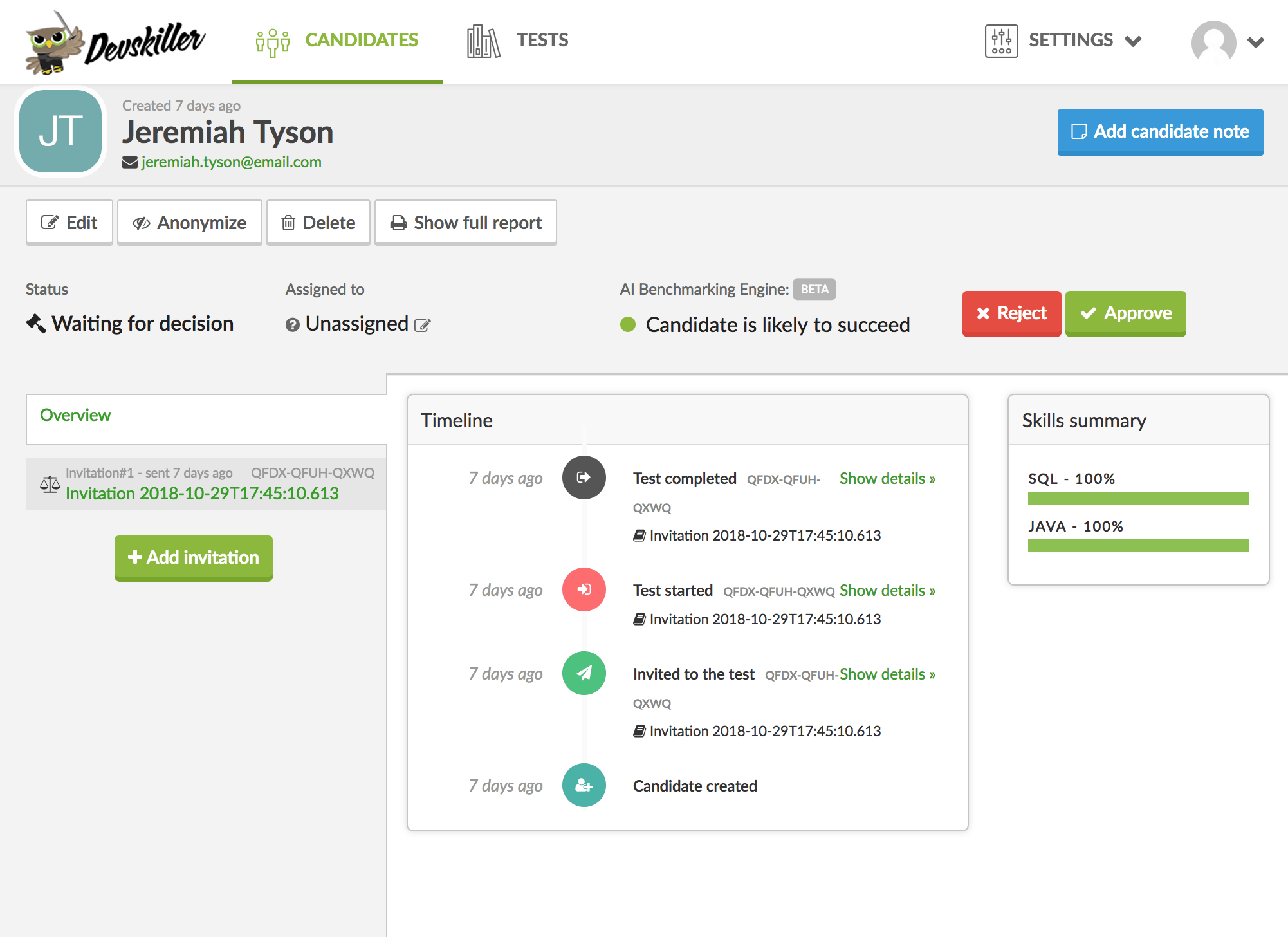Click the SQL 100% progress bar
This screenshot has height=937, width=1288.
1138,498
